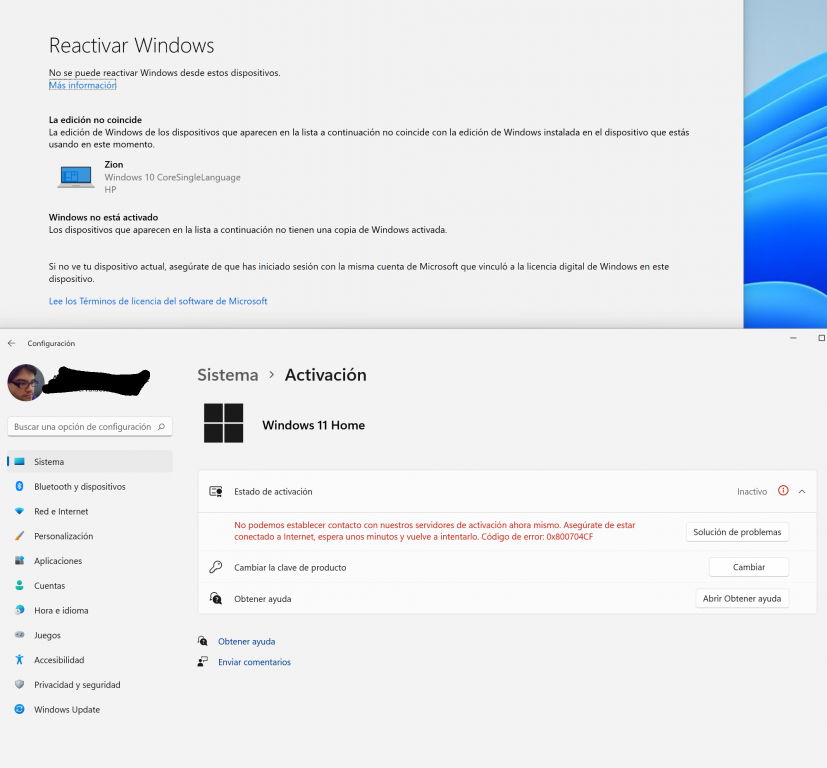Click the search magnifier icon in settings
This screenshot has height=768, width=827.
pos(161,427)
